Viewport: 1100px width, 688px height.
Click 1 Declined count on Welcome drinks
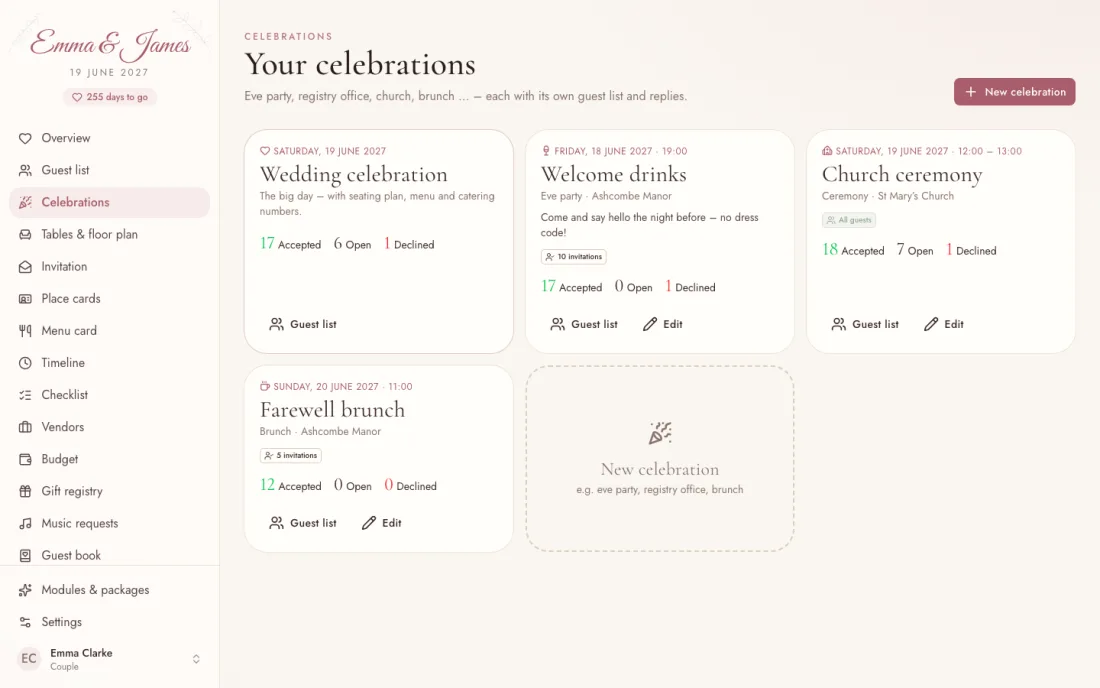690,287
